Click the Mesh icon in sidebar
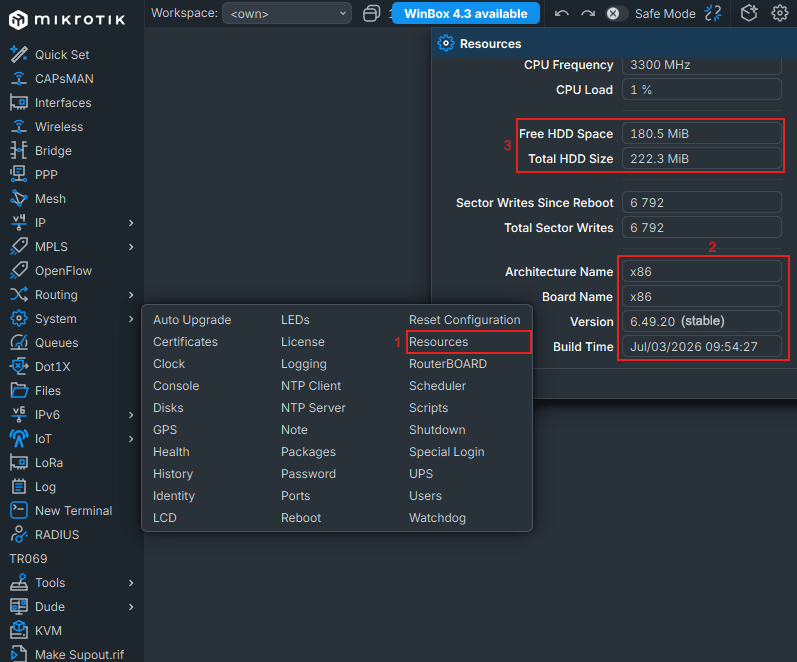Image resolution: width=797 pixels, height=662 pixels. [19, 198]
